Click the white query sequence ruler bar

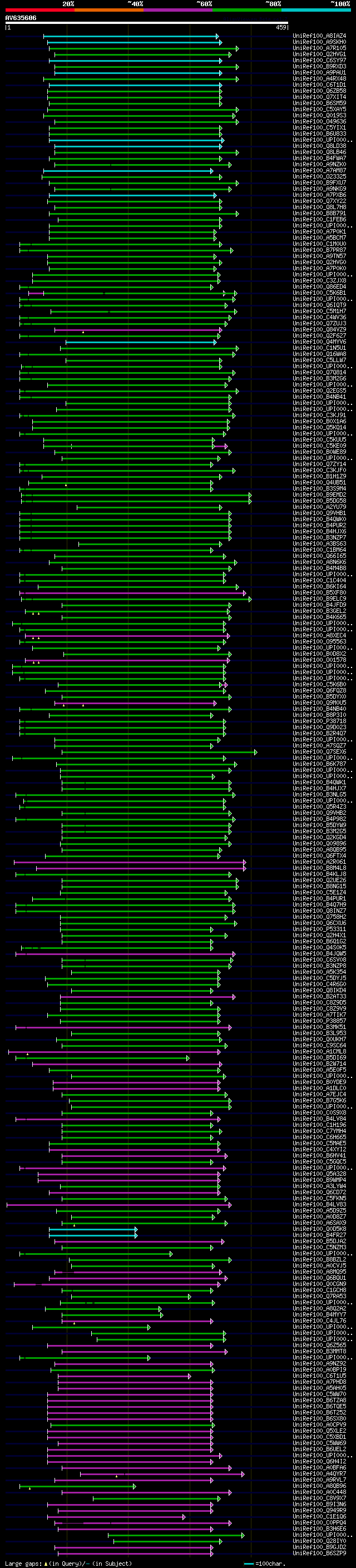(x=146, y=23)
